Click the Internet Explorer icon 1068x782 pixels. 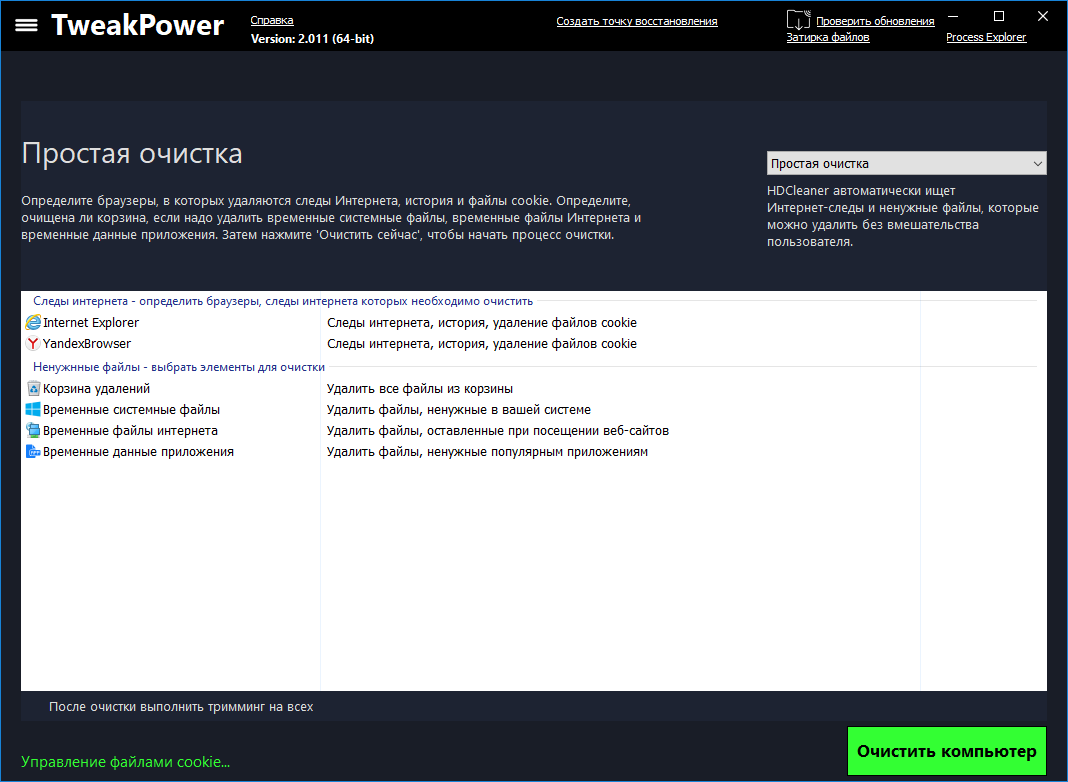(33, 322)
